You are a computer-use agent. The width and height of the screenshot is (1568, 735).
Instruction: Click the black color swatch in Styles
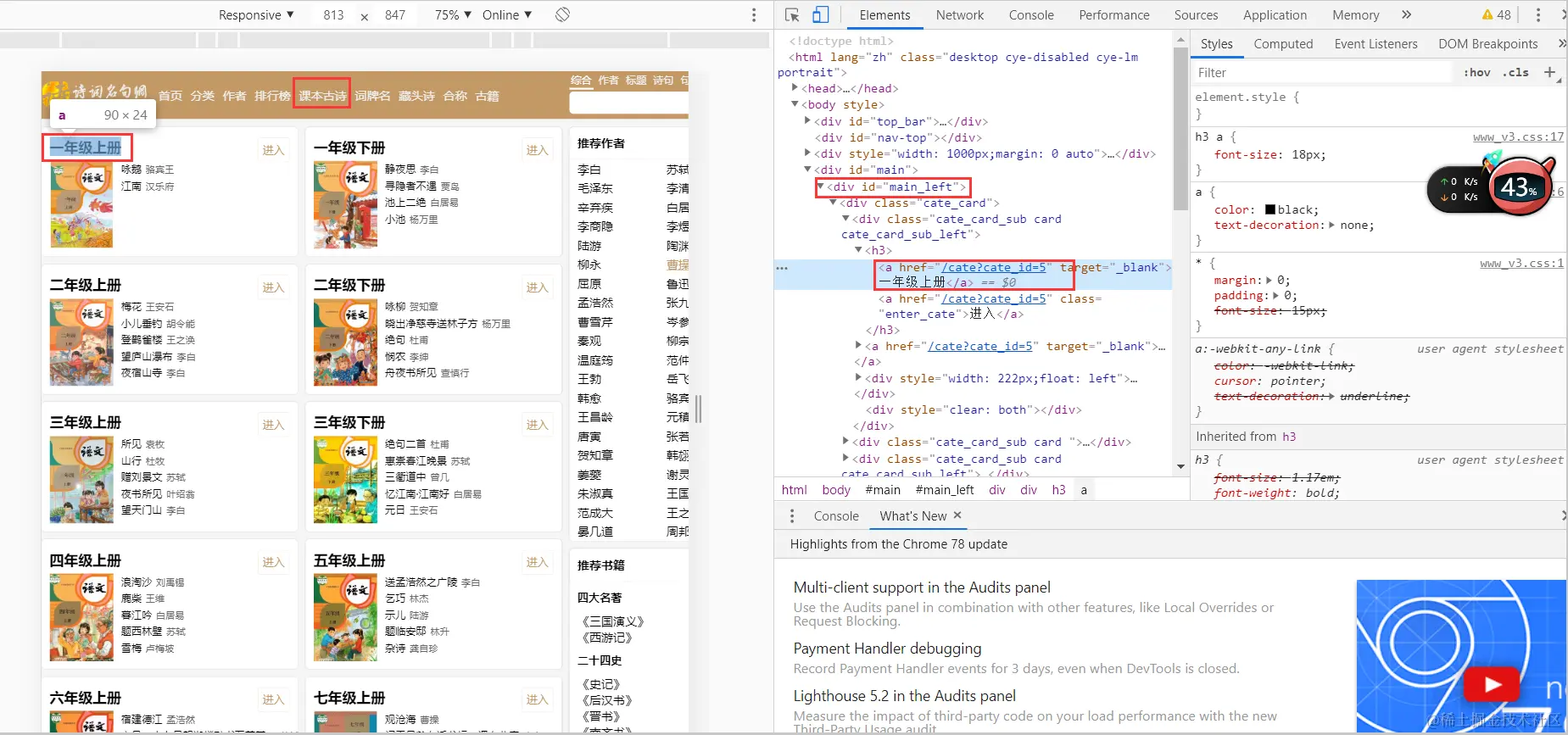[x=1270, y=209]
